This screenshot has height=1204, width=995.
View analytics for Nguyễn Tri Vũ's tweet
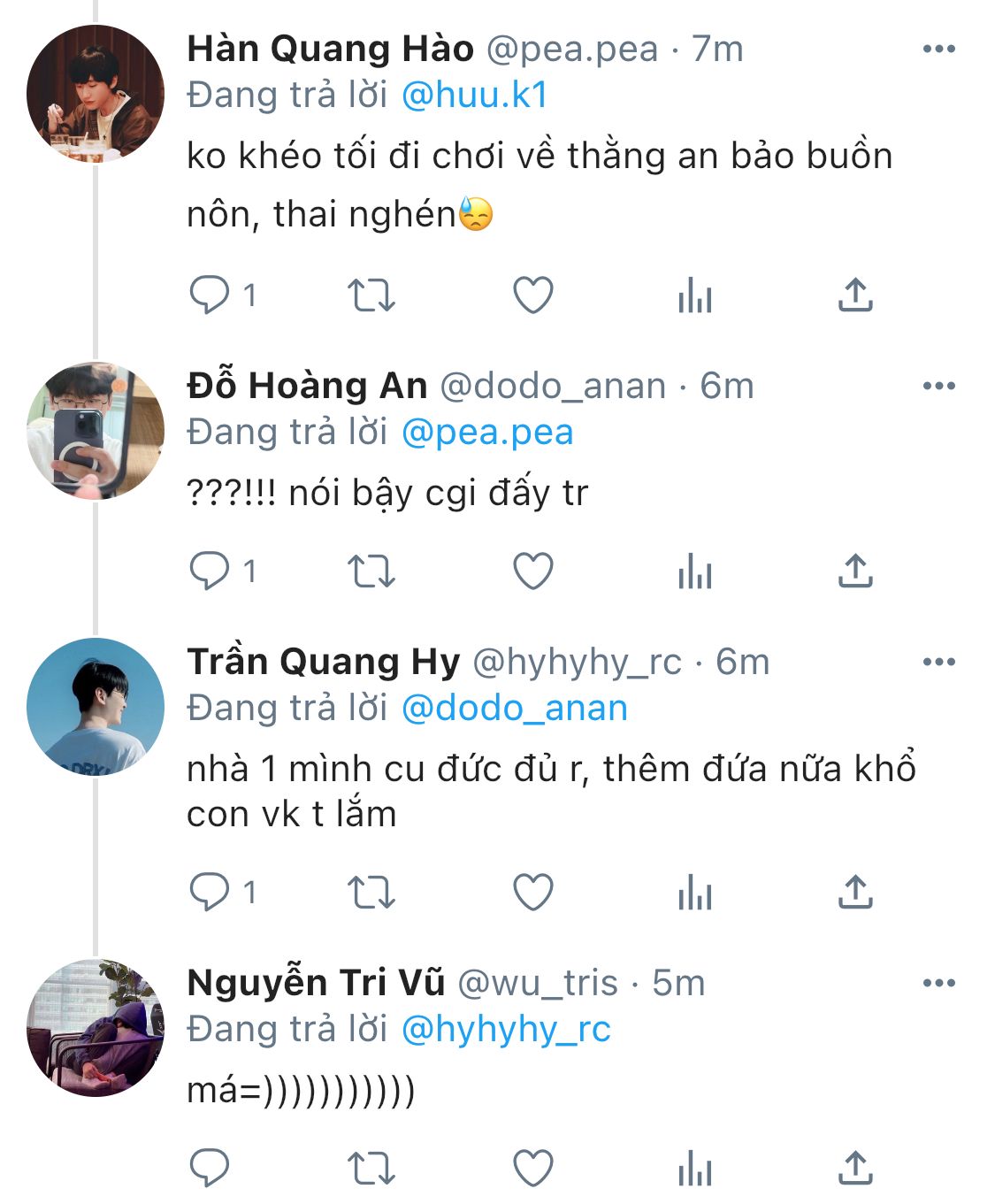[695, 1169]
